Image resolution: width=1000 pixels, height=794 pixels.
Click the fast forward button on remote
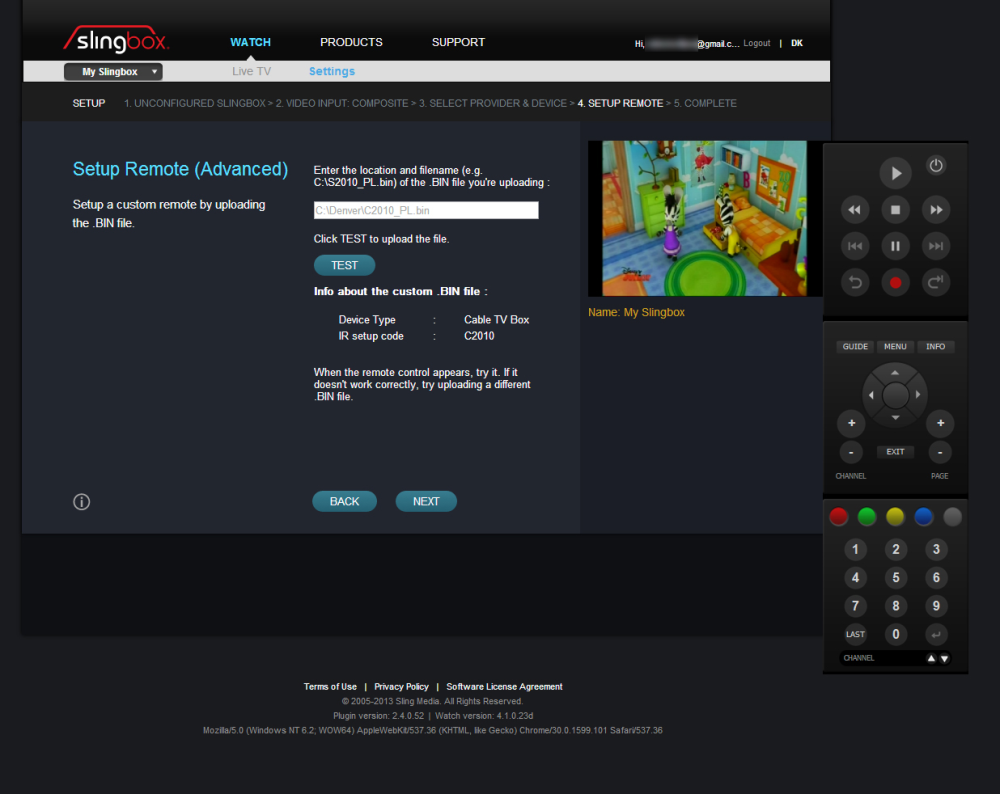pyautogui.click(x=936, y=210)
